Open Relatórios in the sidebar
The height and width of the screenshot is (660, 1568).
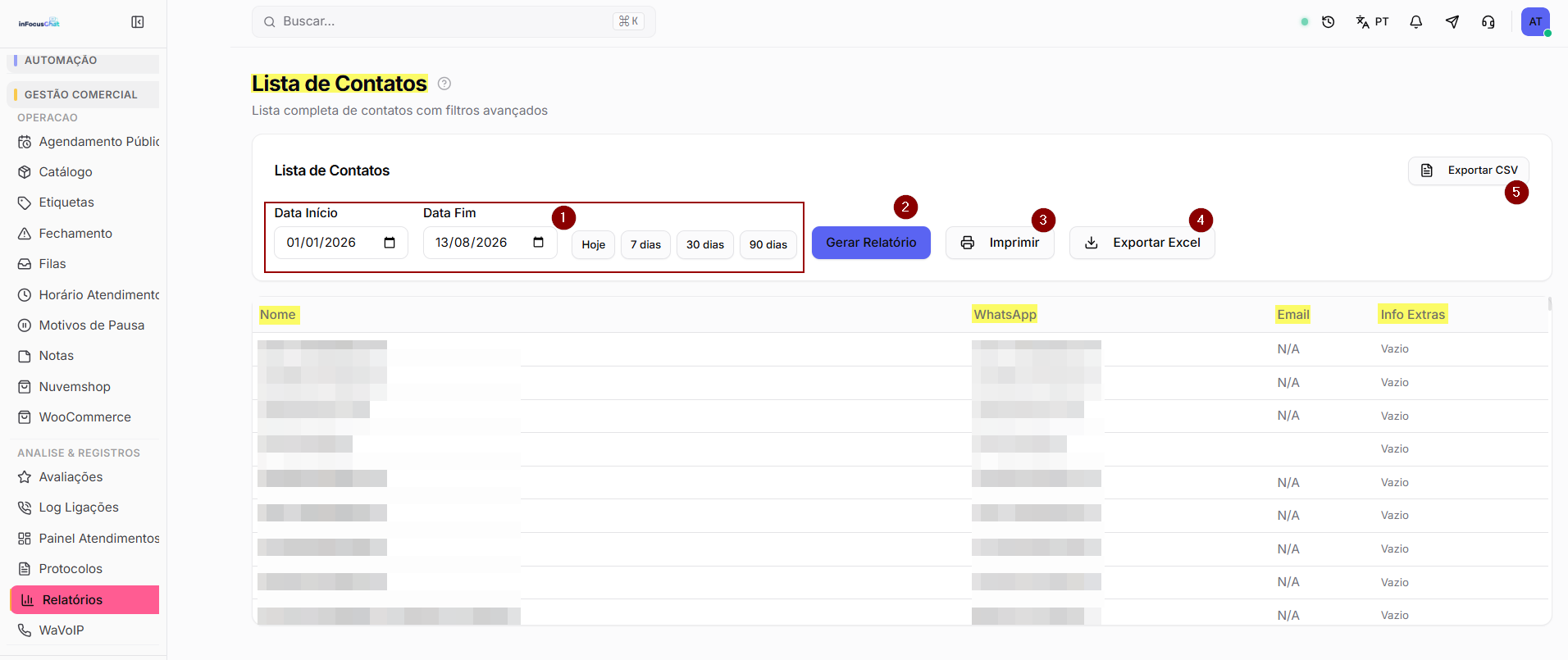click(x=84, y=600)
